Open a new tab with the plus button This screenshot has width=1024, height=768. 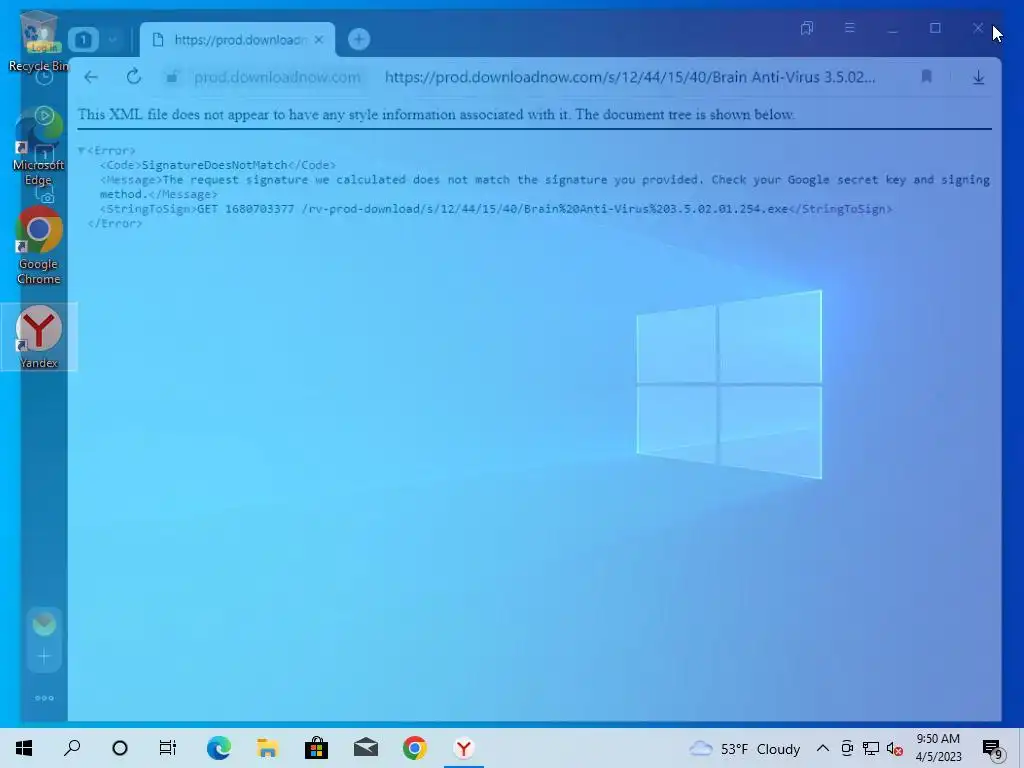359,39
